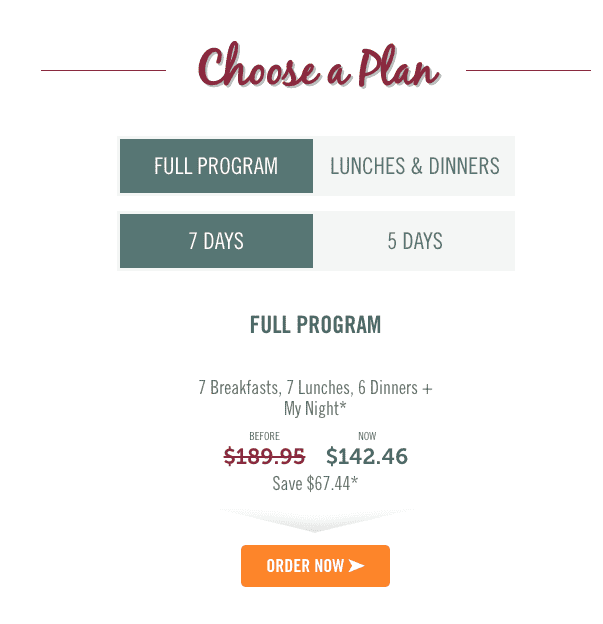603x624 pixels.
Task: Click the Save $67.44* text
Action: (x=315, y=484)
